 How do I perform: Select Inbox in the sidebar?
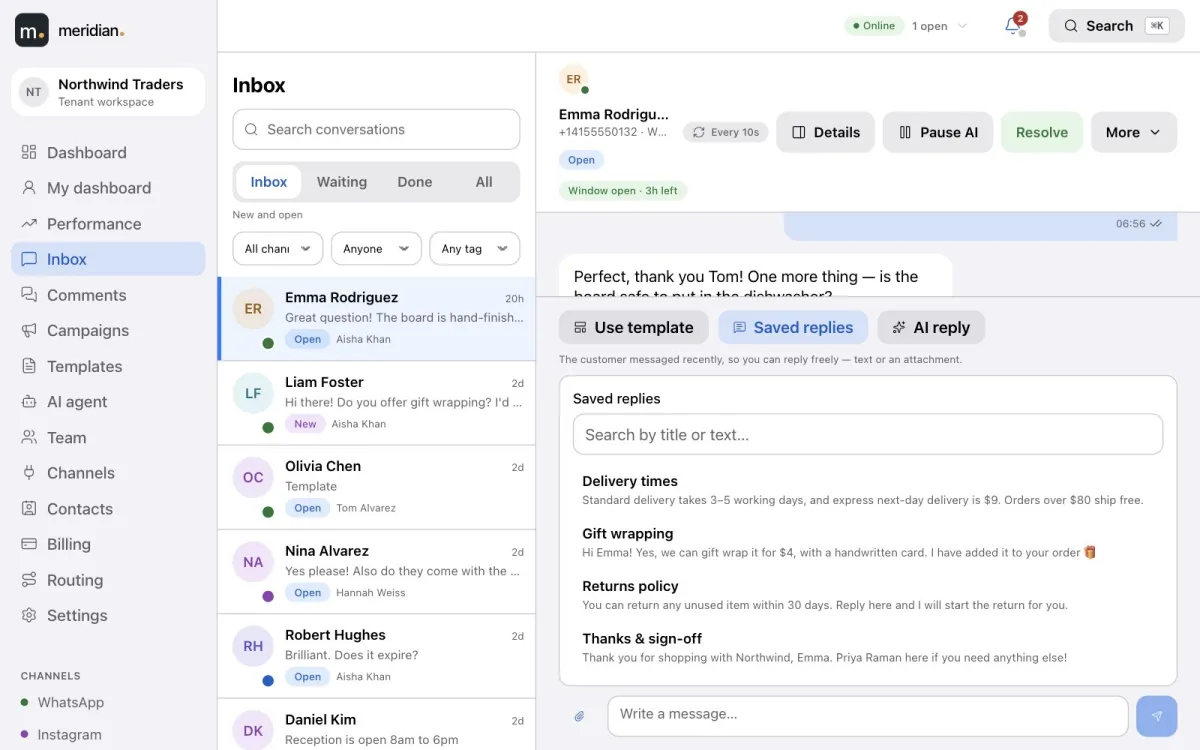click(x=108, y=259)
